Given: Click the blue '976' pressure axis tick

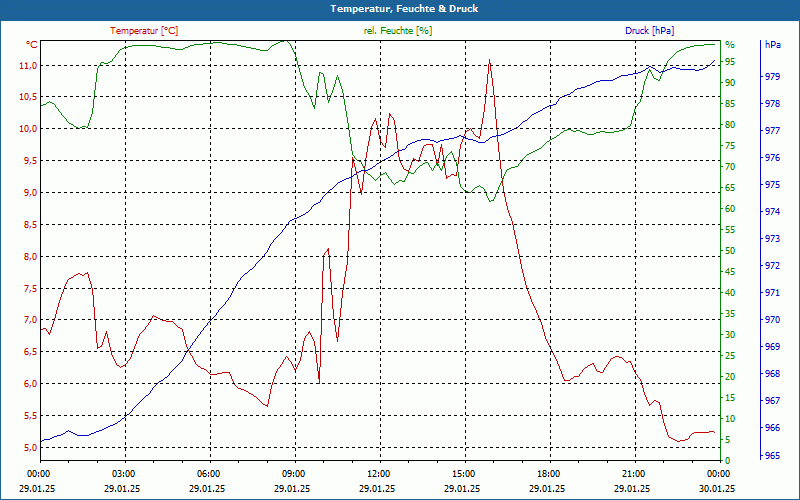Looking at the screenshot, I should click(772, 158).
